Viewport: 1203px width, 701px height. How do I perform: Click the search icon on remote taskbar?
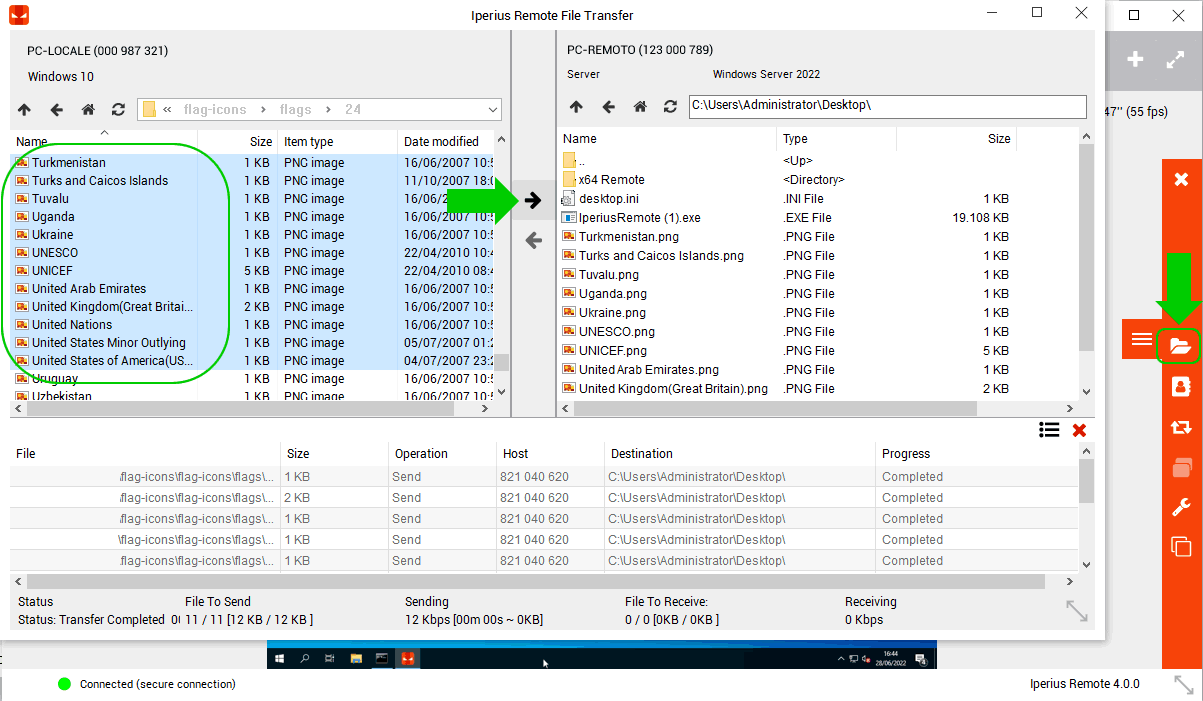(x=305, y=659)
